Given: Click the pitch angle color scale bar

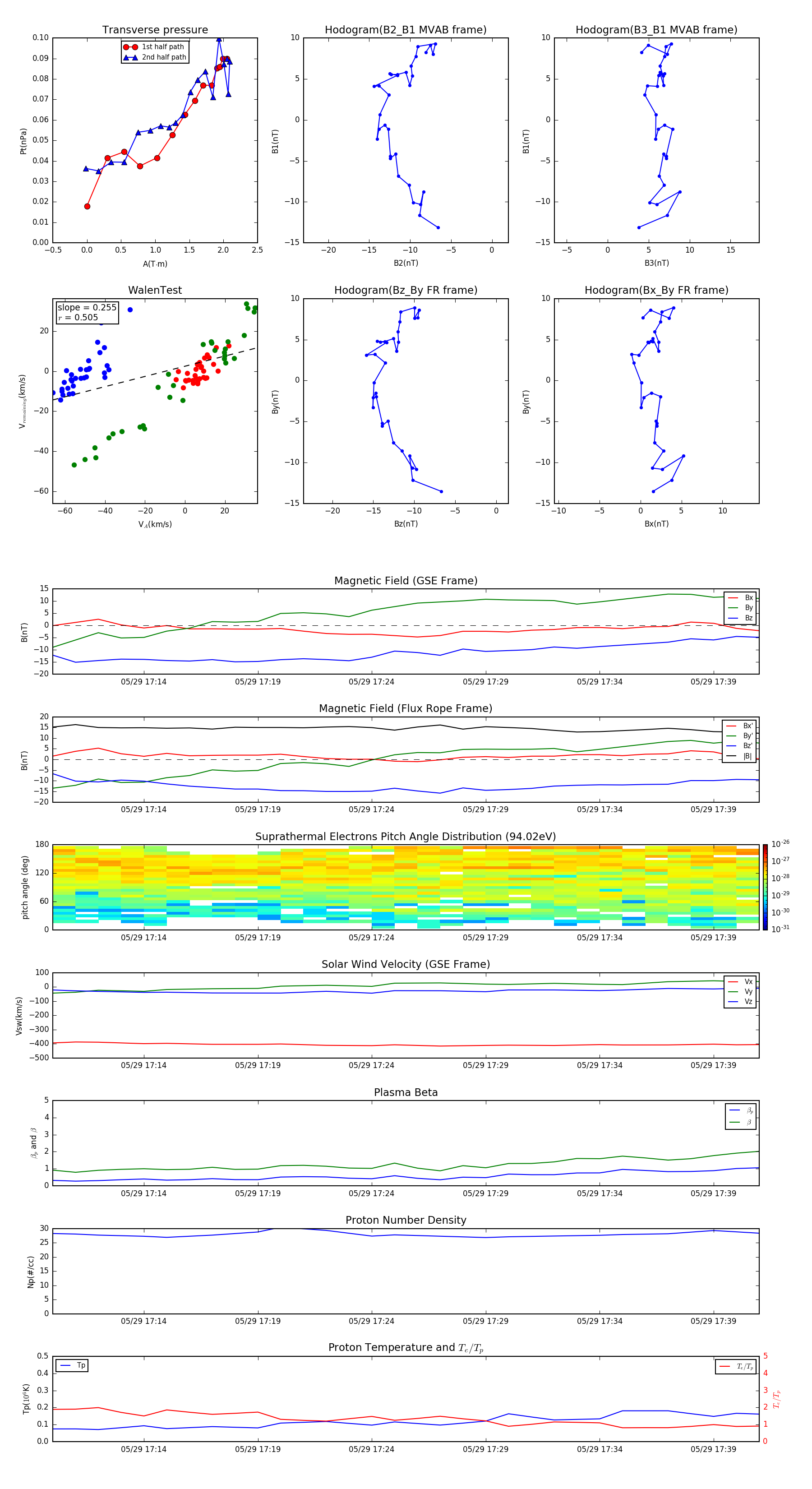Looking at the screenshot, I should [765, 887].
